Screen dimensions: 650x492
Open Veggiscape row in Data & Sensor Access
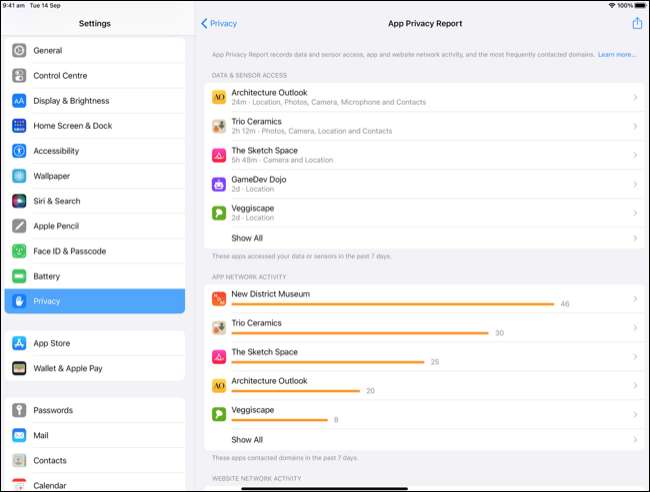[420, 213]
